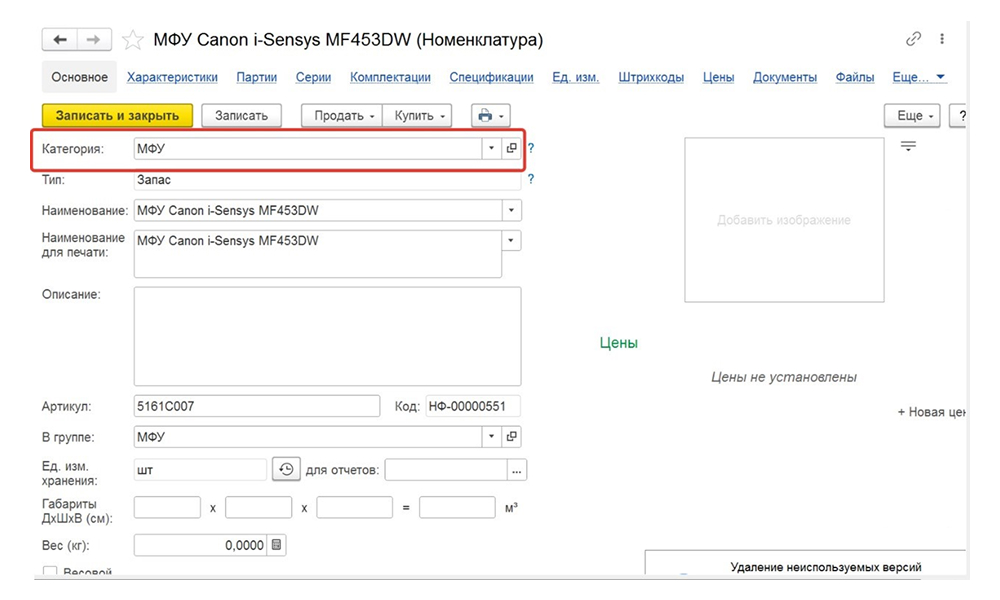Click the Записать button
This screenshot has height=600, width=1000.
tap(242, 116)
